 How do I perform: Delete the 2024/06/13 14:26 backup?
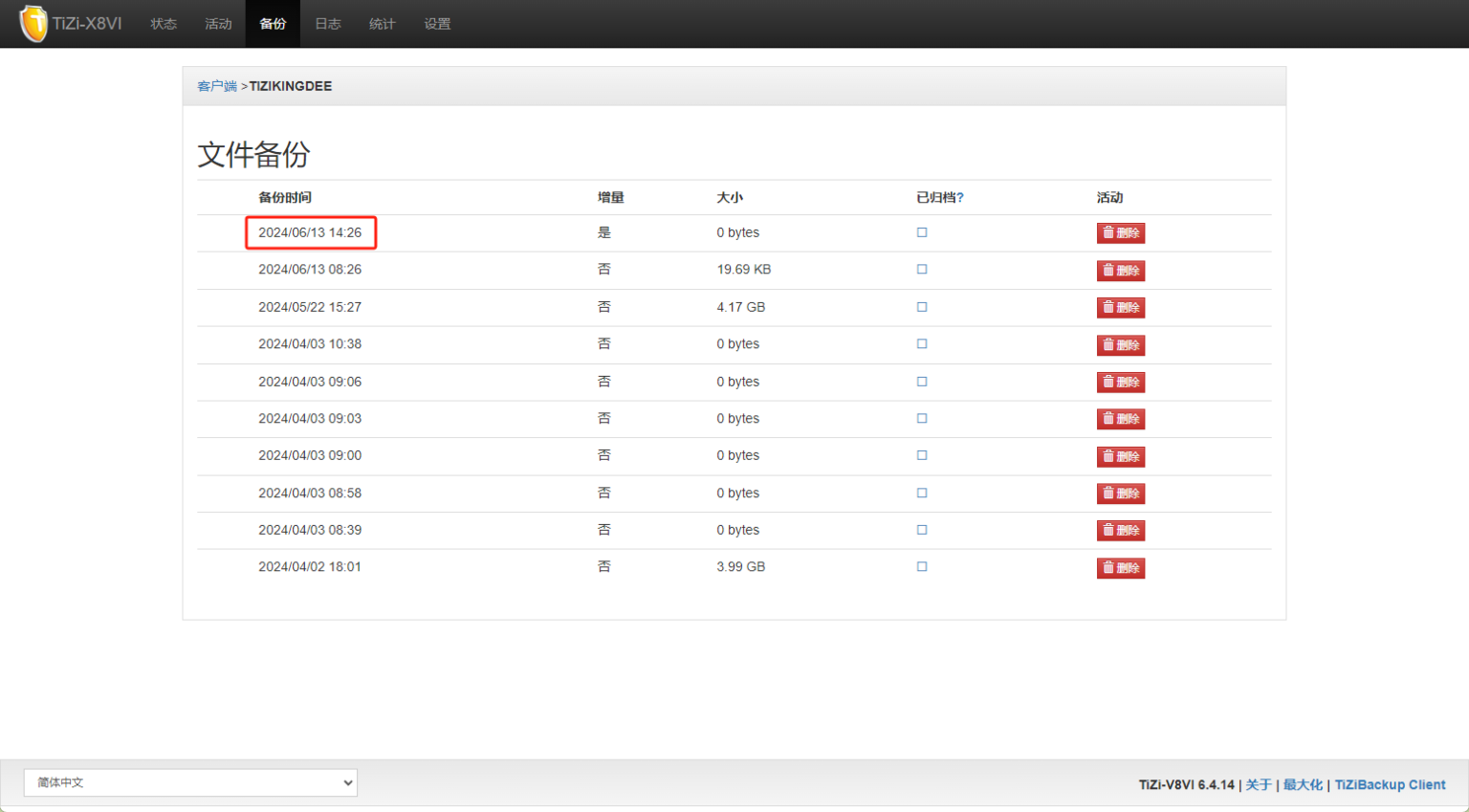tap(1120, 233)
